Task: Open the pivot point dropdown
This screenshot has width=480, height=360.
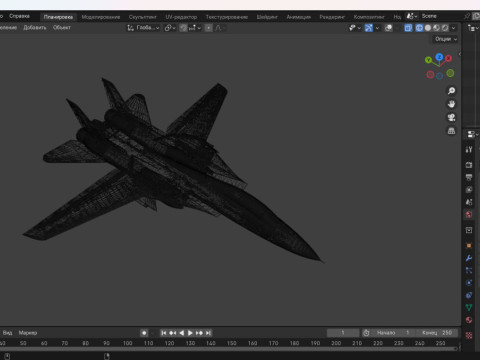Action: click(x=170, y=28)
